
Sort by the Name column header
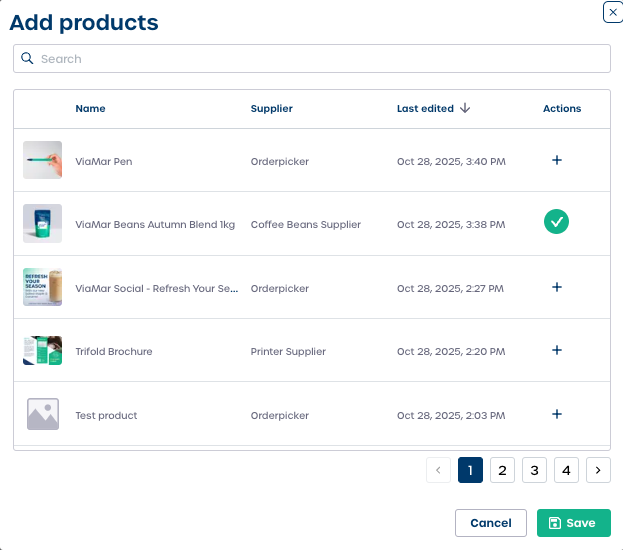[x=90, y=108]
